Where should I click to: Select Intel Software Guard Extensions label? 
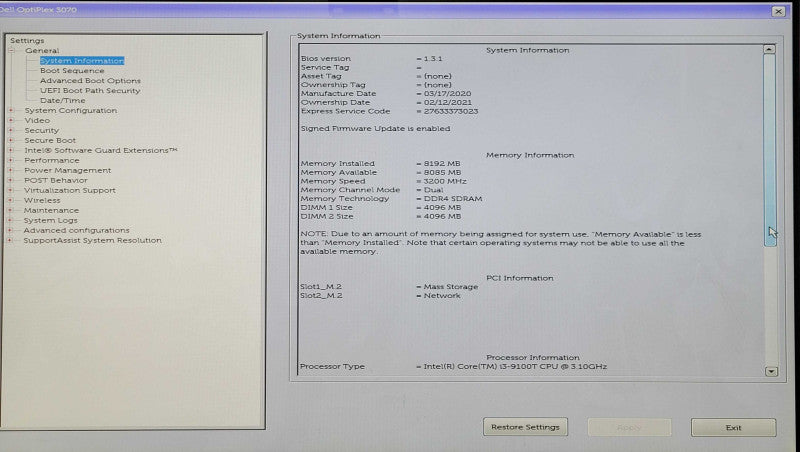[x=101, y=150]
